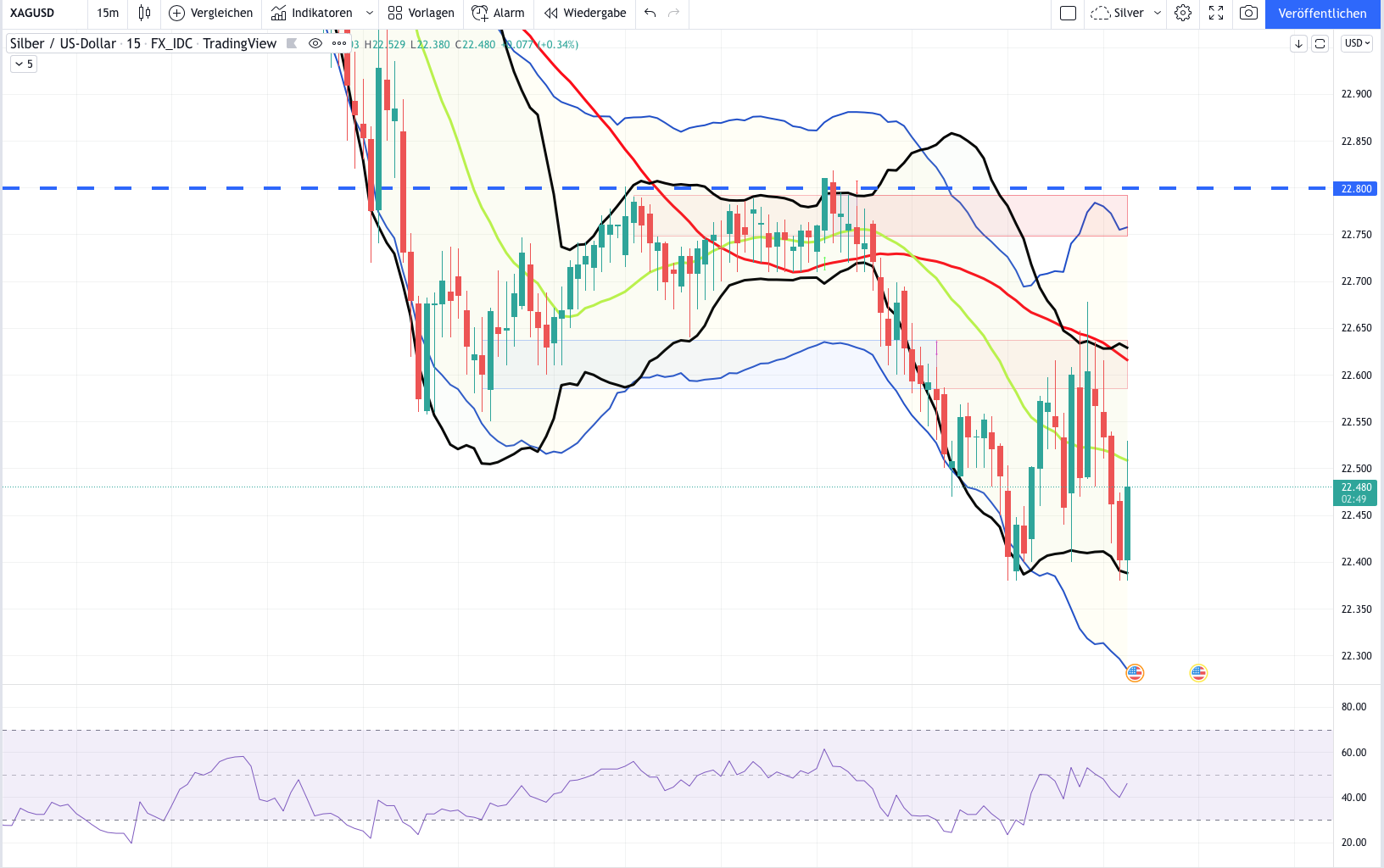
Task: Toggle symbol visibility eye icon in legend
Action: 315,43
